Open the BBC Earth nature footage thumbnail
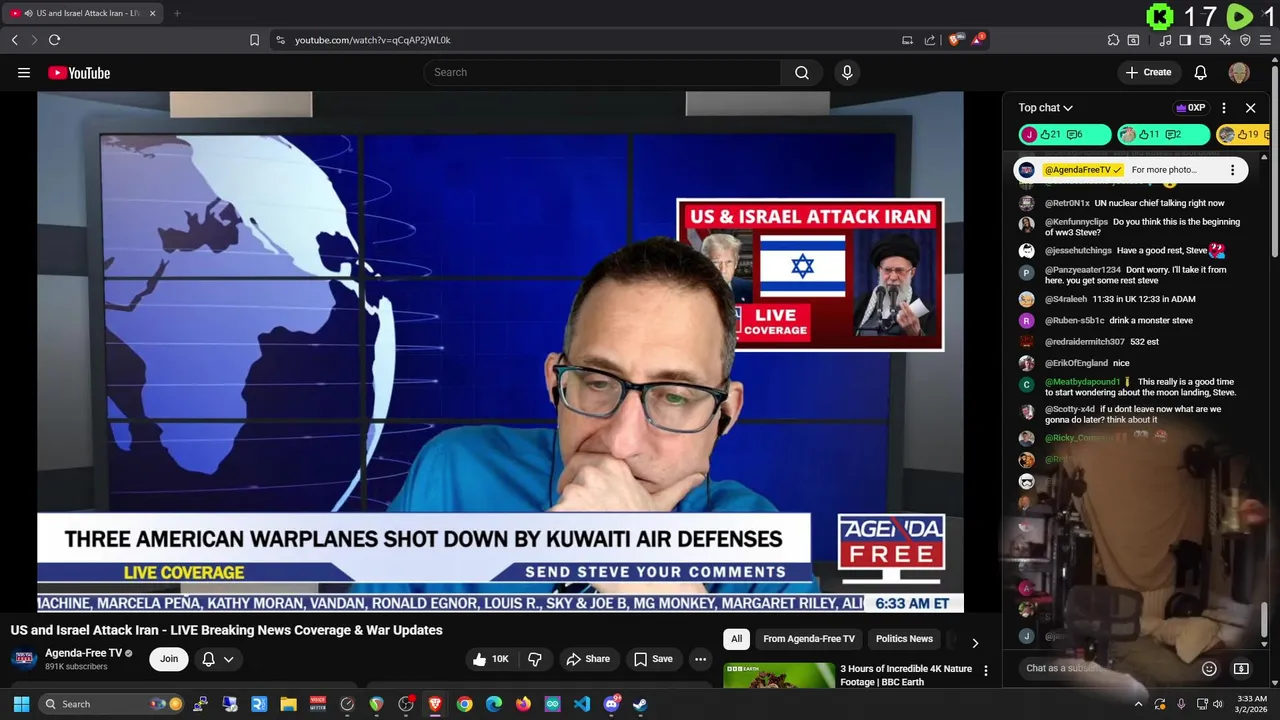Image resolution: width=1280 pixels, height=720 pixels. (779, 676)
